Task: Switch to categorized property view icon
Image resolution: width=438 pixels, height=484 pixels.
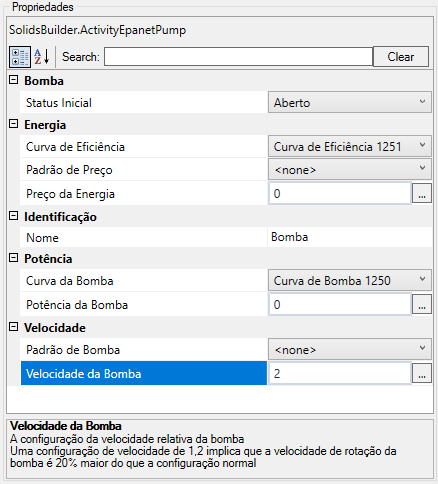Action: [20, 57]
